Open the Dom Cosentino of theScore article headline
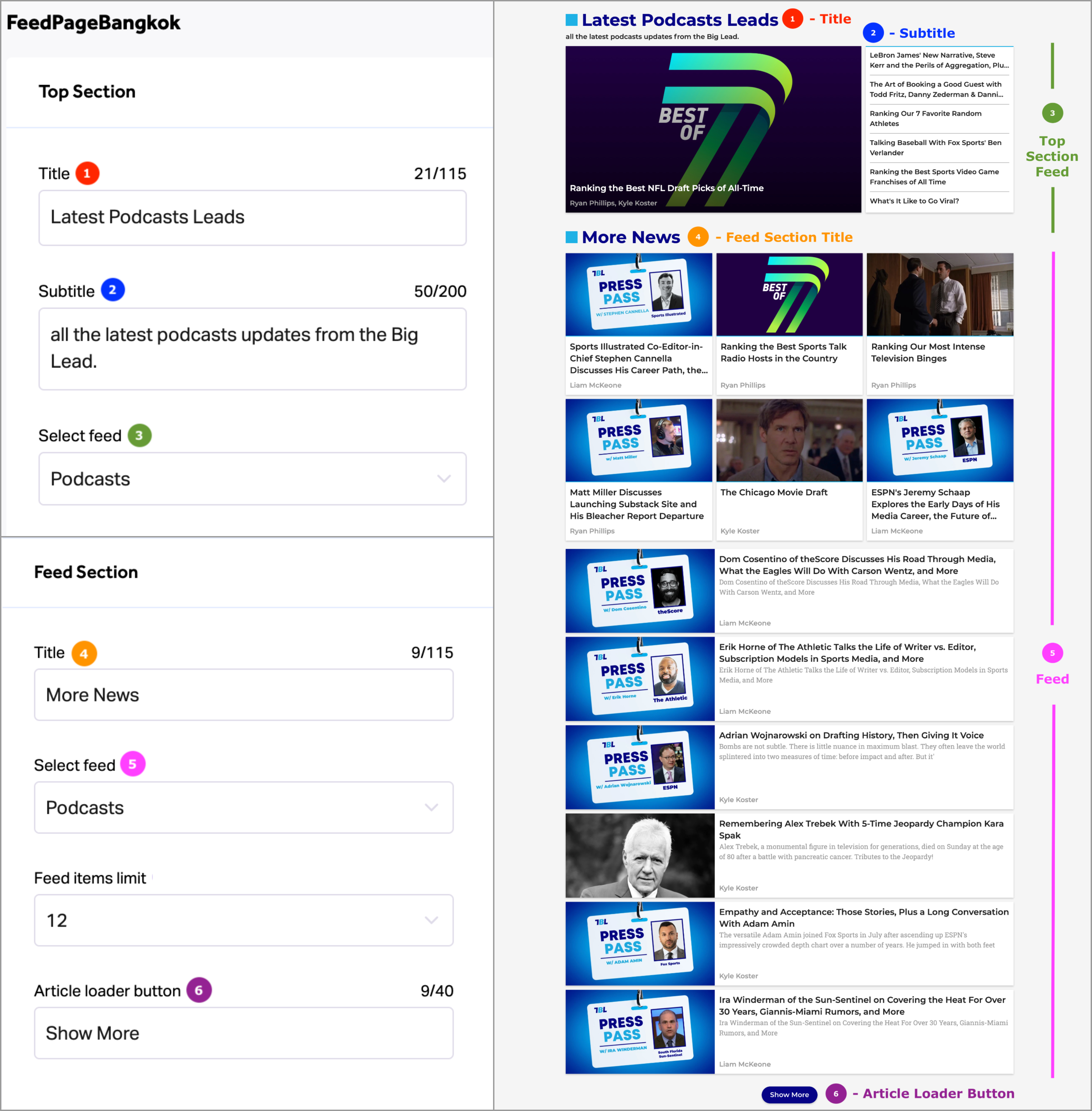 (857, 565)
